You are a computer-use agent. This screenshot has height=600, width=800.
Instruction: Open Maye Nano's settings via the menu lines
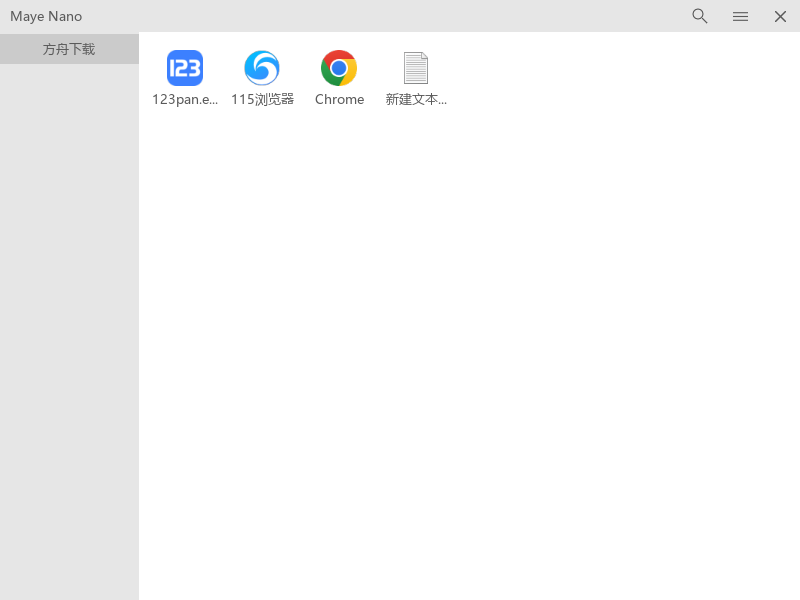[x=740, y=16]
